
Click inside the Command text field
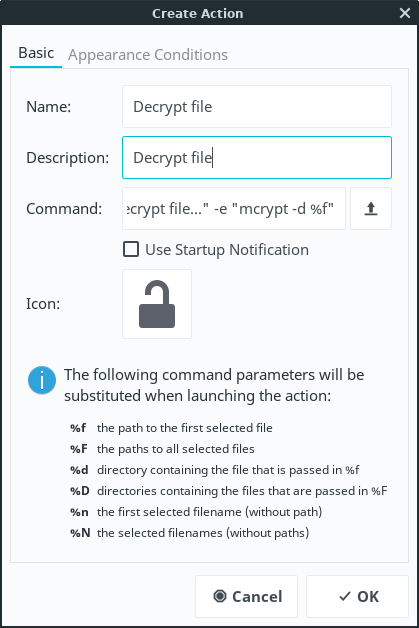pyautogui.click(x=234, y=208)
